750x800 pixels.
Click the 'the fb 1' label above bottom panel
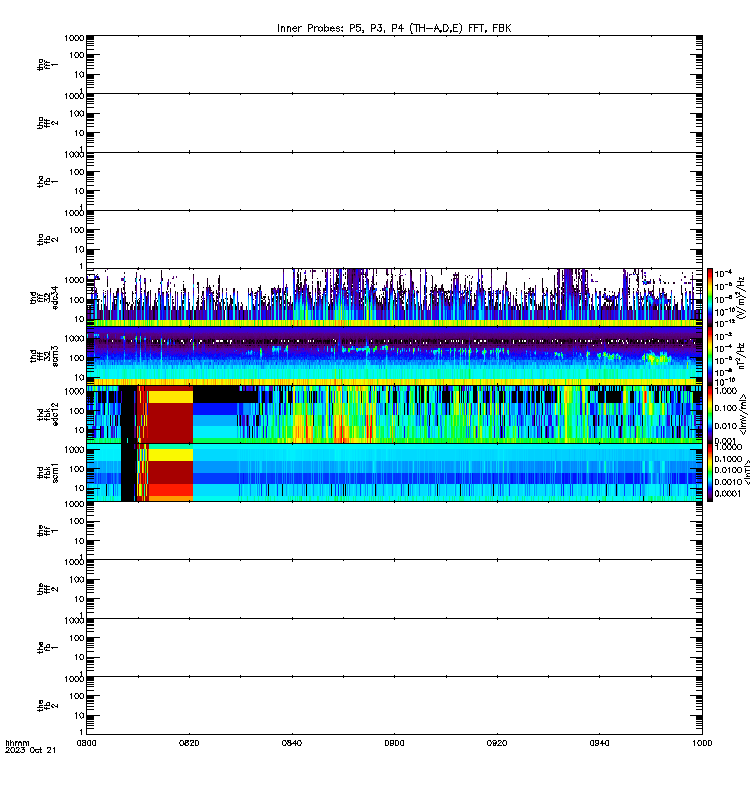click(x=47, y=647)
